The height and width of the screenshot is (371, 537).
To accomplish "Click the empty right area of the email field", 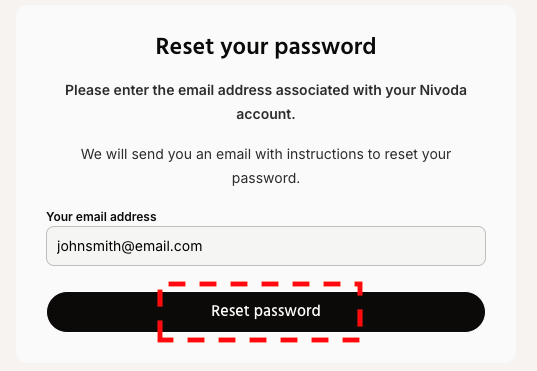I will (x=342, y=246).
